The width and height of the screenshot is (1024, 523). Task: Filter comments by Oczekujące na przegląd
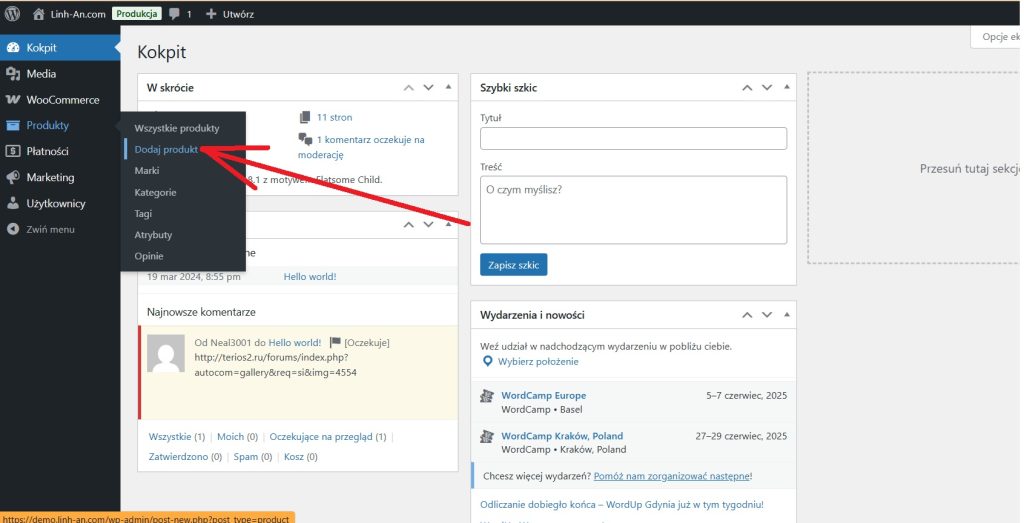tap(328, 437)
